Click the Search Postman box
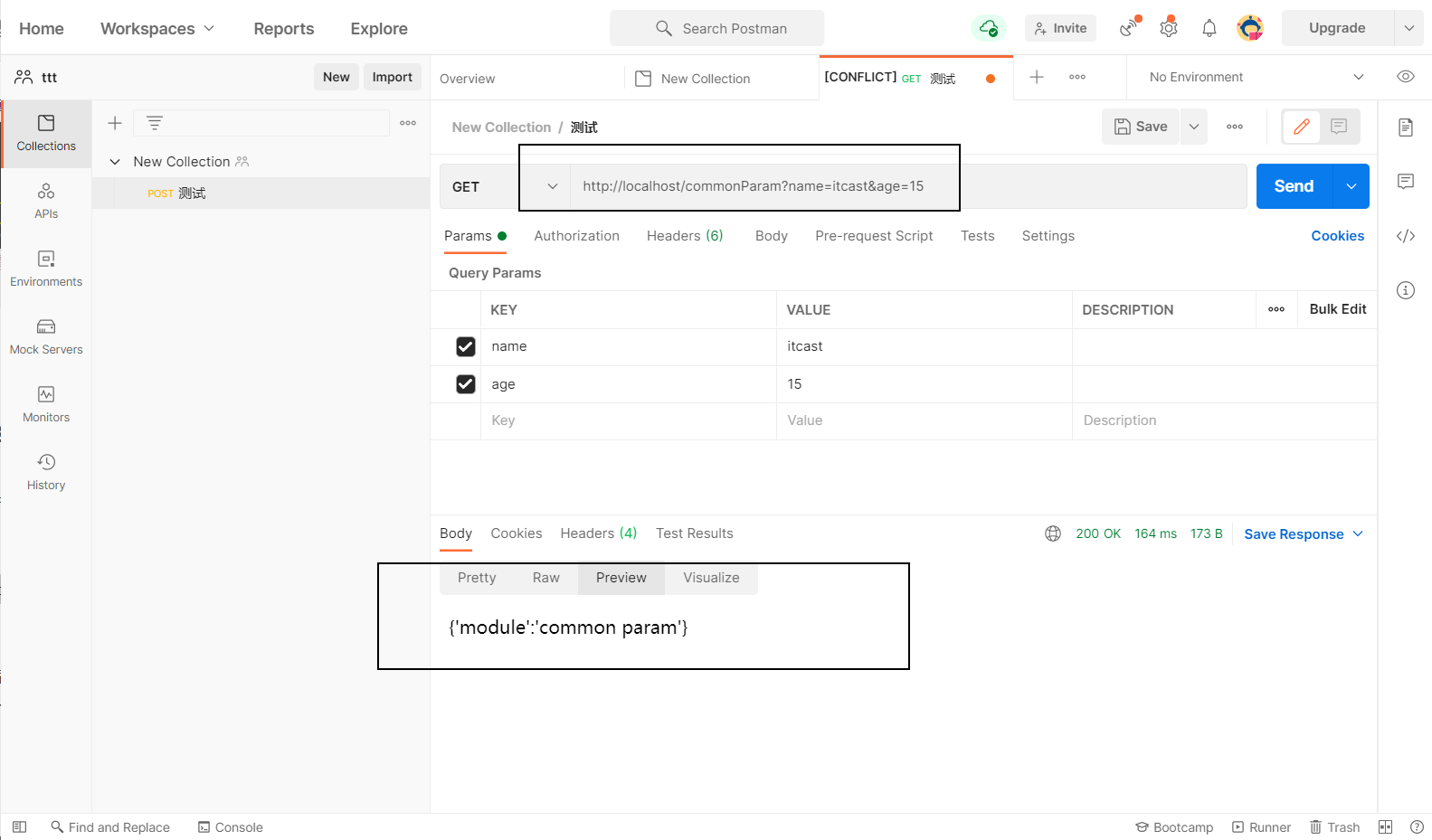This screenshot has width=1432, height=840. coord(716,28)
